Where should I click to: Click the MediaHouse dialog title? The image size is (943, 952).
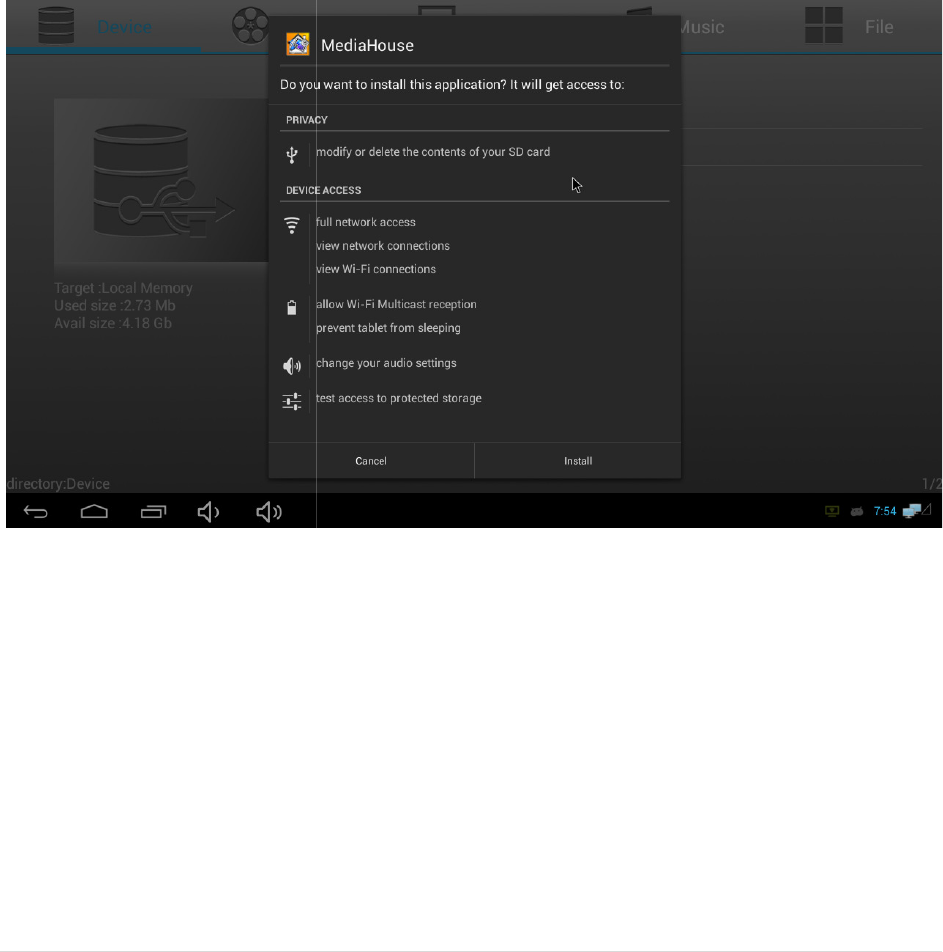pyautogui.click(x=367, y=46)
